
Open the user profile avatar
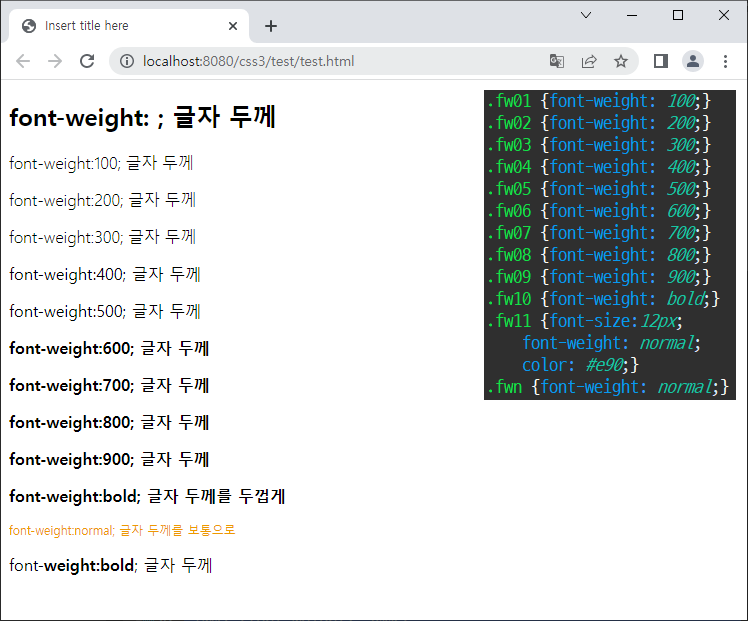pyautogui.click(x=693, y=61)
